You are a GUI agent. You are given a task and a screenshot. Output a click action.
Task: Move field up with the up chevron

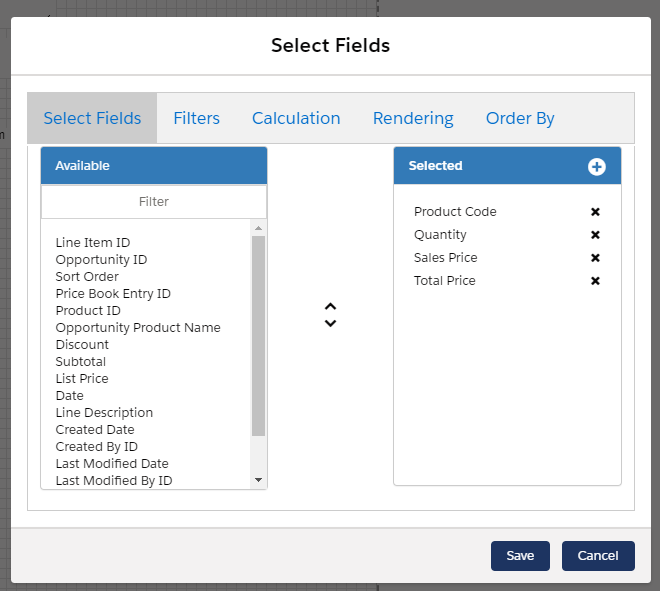coord(330,306)
